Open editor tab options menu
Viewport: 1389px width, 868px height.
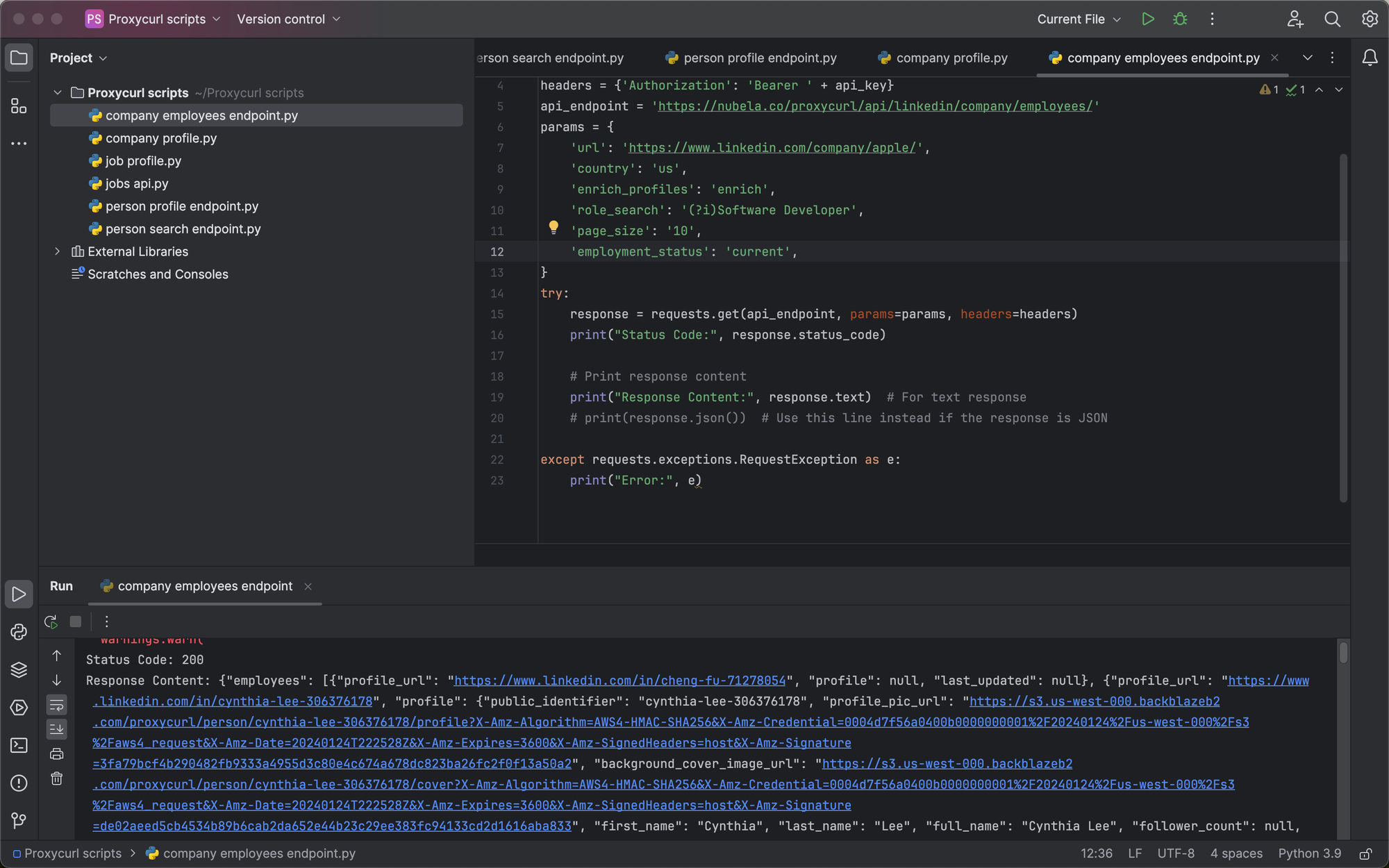coord(1332,58)
